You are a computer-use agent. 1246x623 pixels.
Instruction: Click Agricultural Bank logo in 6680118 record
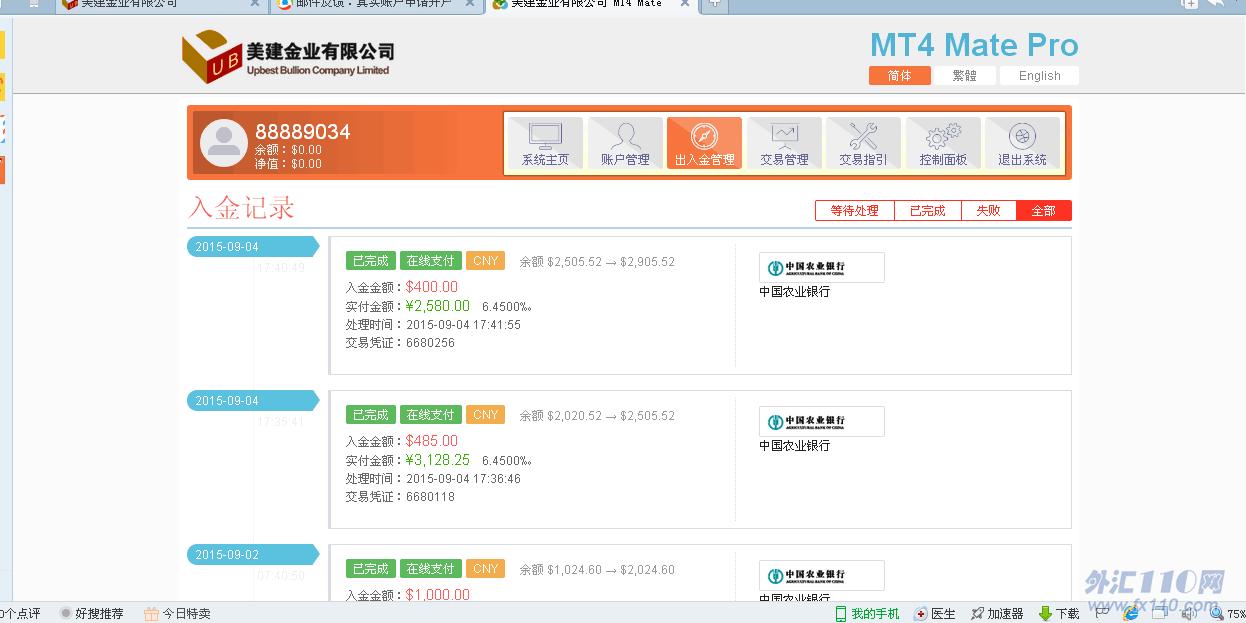pyautogui.click(x=822, y=421)
